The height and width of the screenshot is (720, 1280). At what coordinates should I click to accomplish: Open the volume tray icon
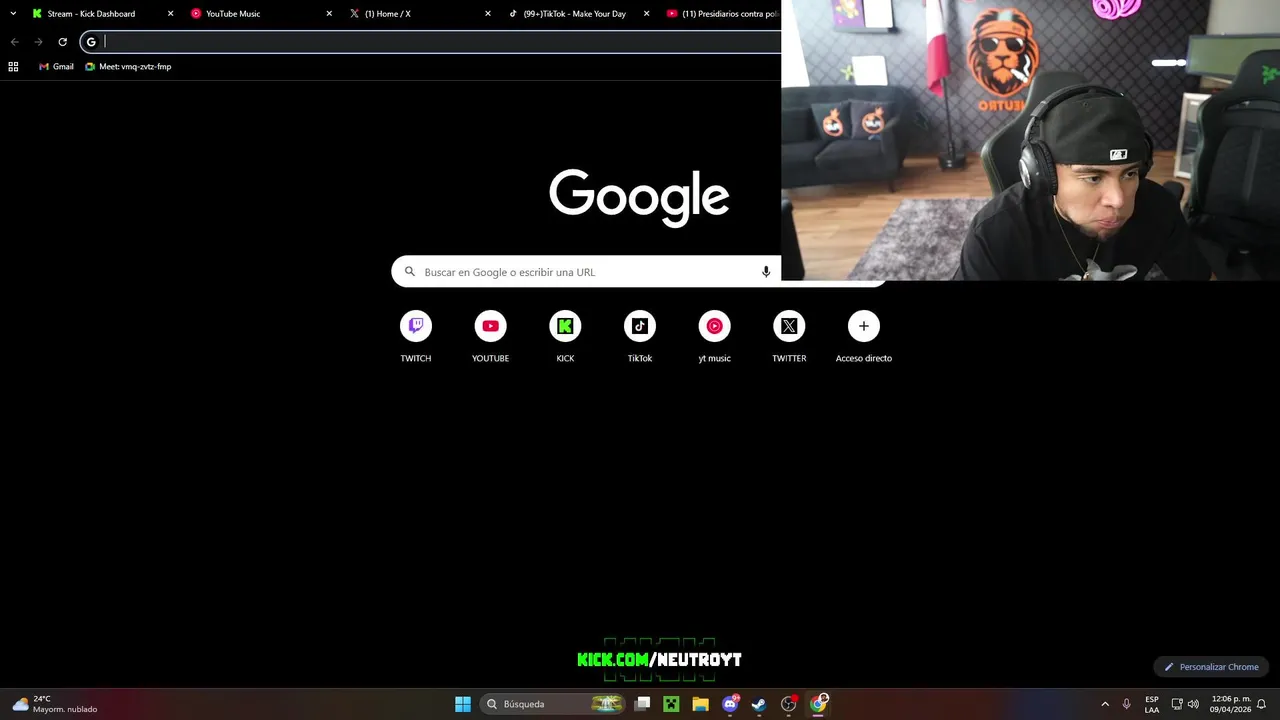tap(1193, 704)
